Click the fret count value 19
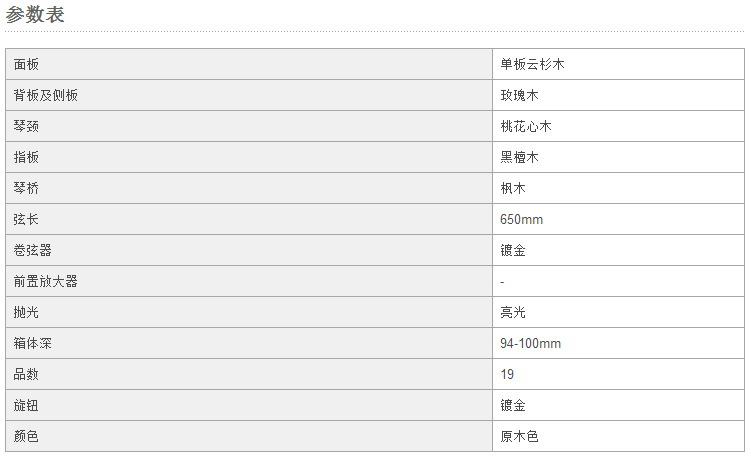 pos(507,374)
